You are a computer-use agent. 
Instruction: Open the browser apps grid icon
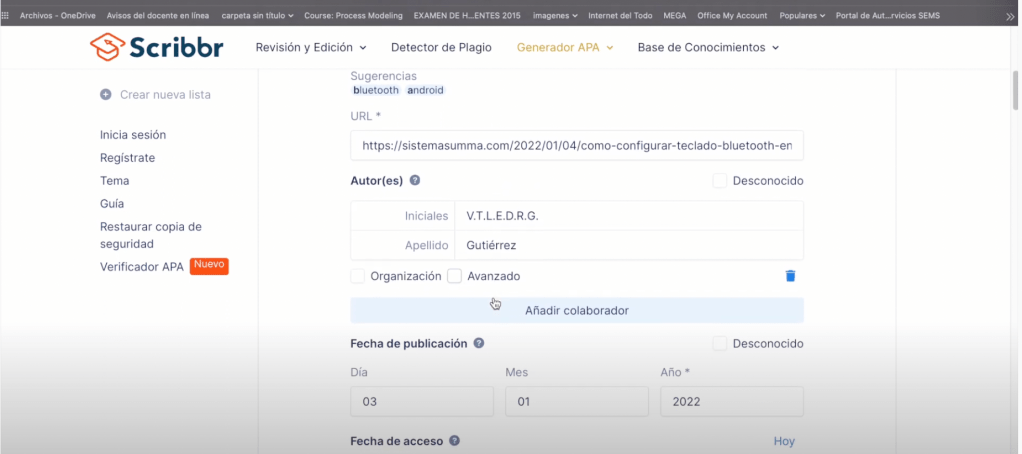(x=8, y=16)
